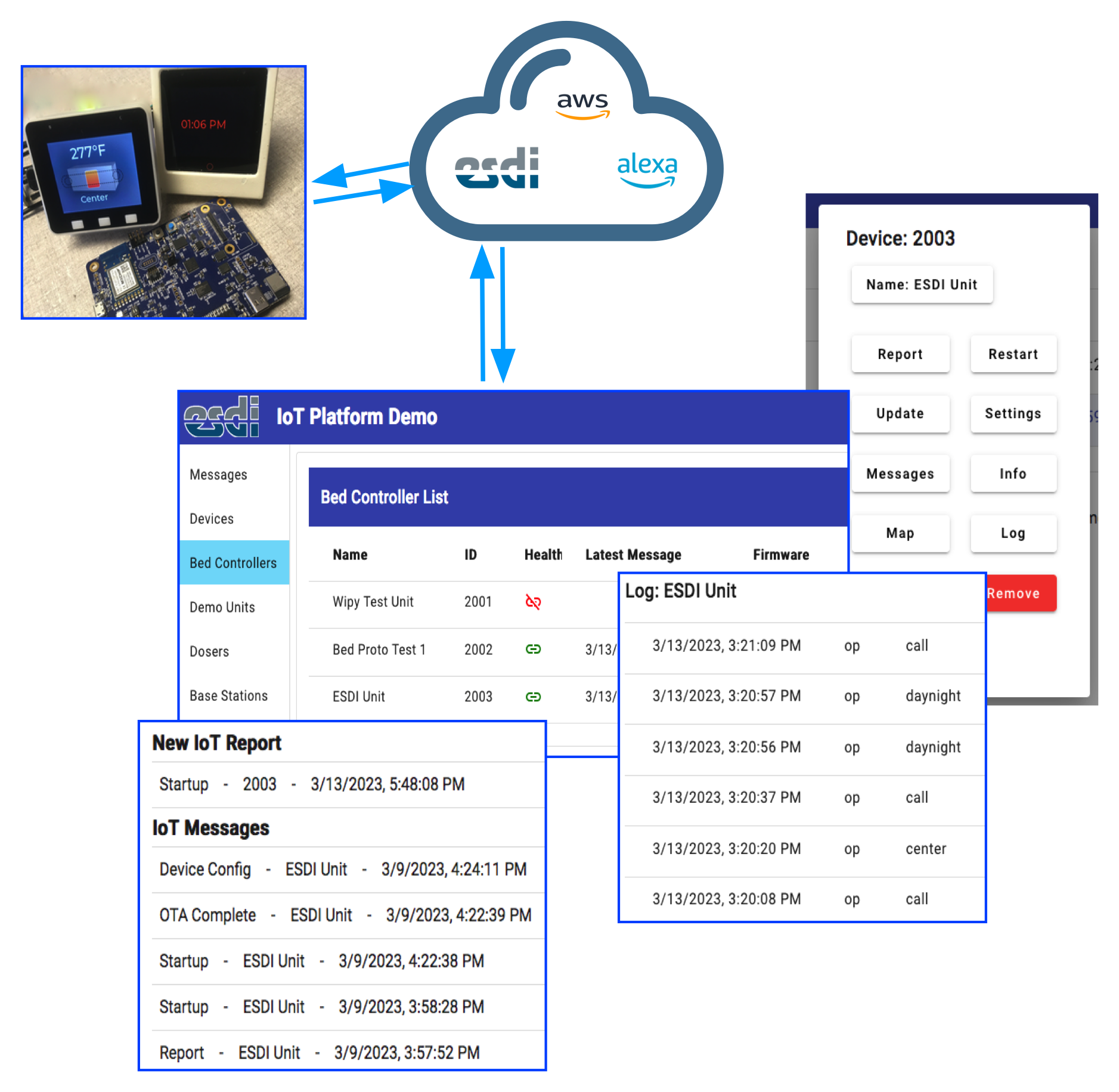
Task: Select the Wipy Test Unit row name
Action: (373, 602)
